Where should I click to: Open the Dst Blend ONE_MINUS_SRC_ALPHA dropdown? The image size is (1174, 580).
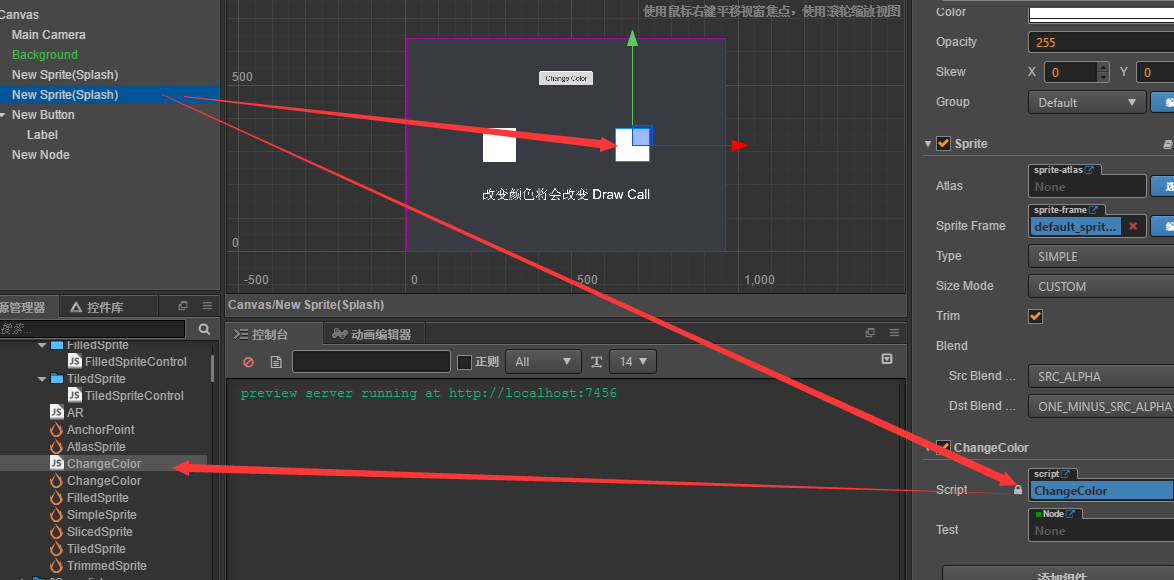click(x=1101, y=406)
